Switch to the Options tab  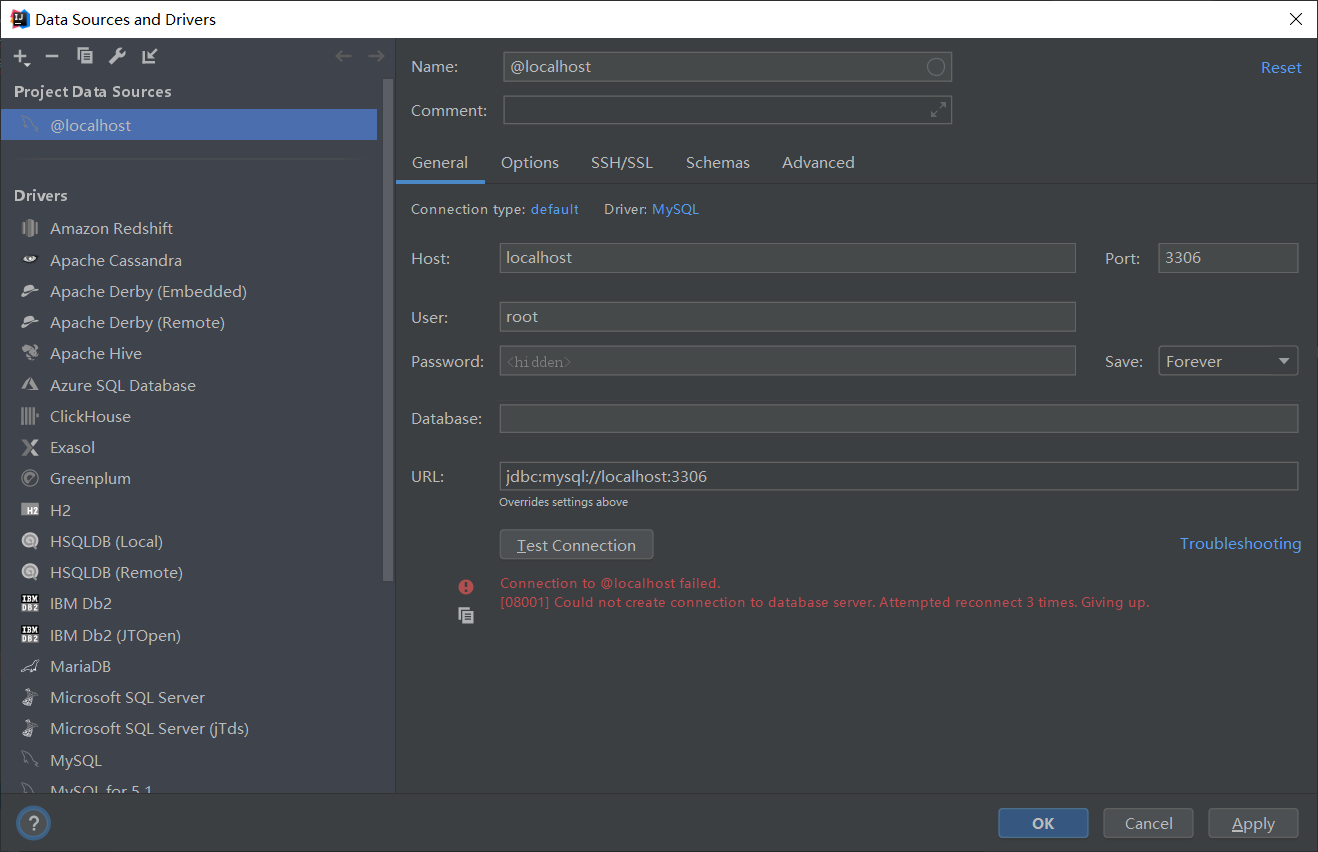[530, 162]
